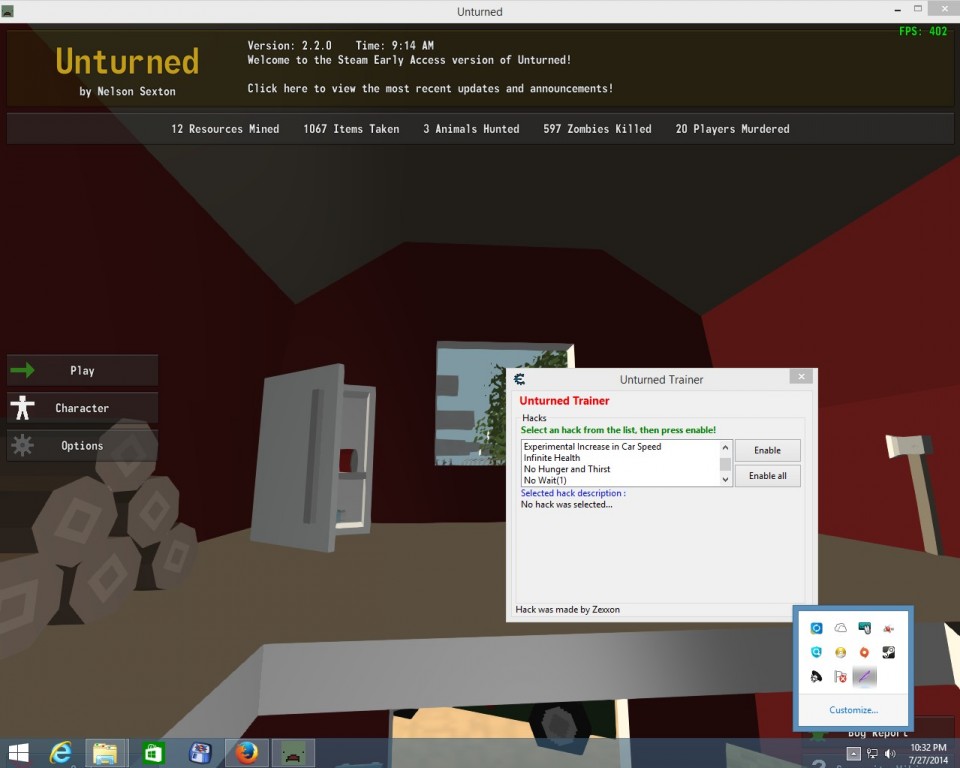Click the blue floppy-disk taskbar icon
This screenshot has height=768, width=960.
point(200,753)
